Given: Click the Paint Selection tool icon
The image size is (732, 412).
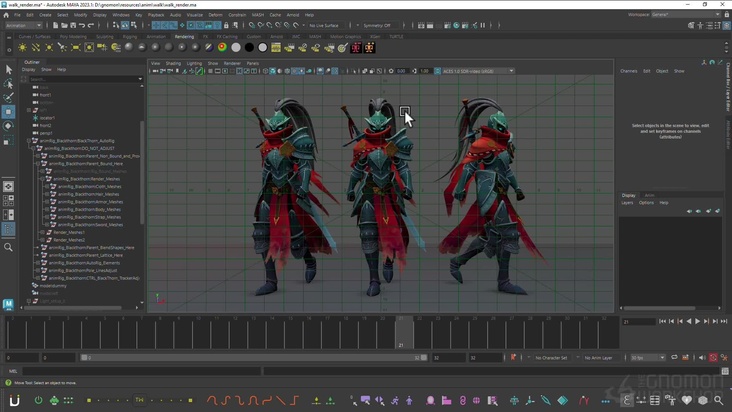Looking at the screenshot, I should tap(9, 98).
